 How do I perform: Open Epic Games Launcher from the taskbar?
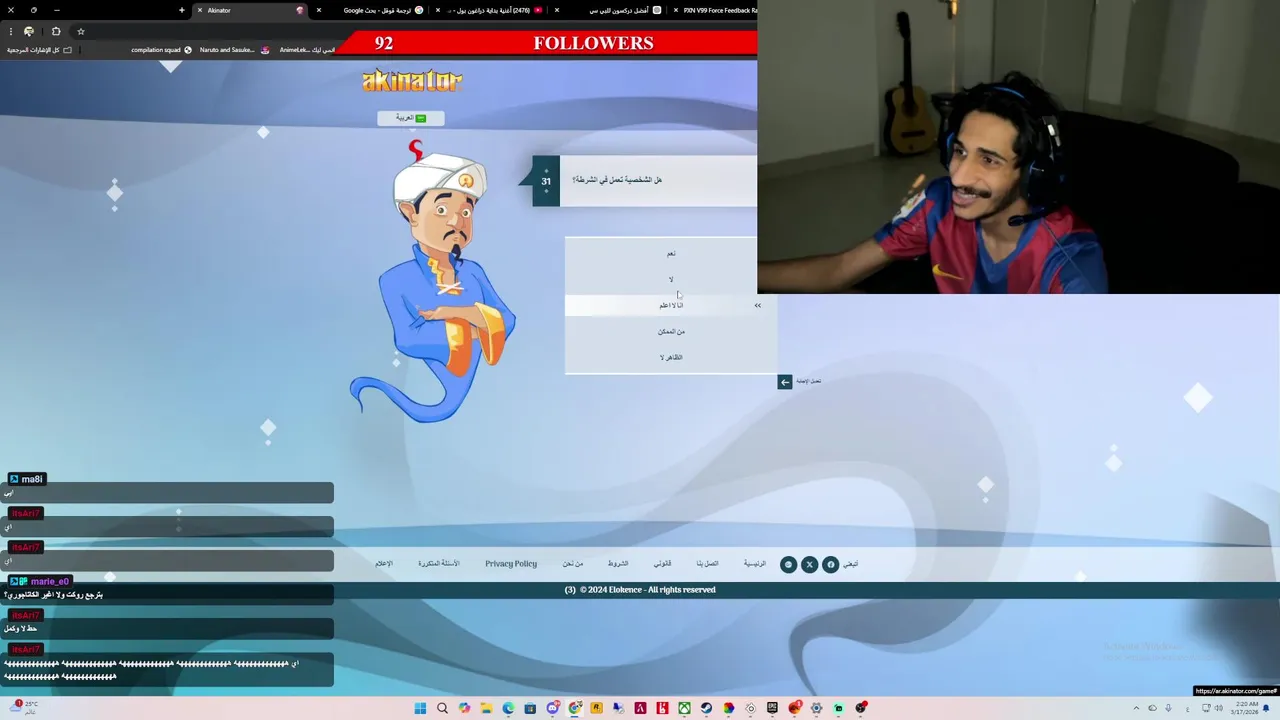772,708
